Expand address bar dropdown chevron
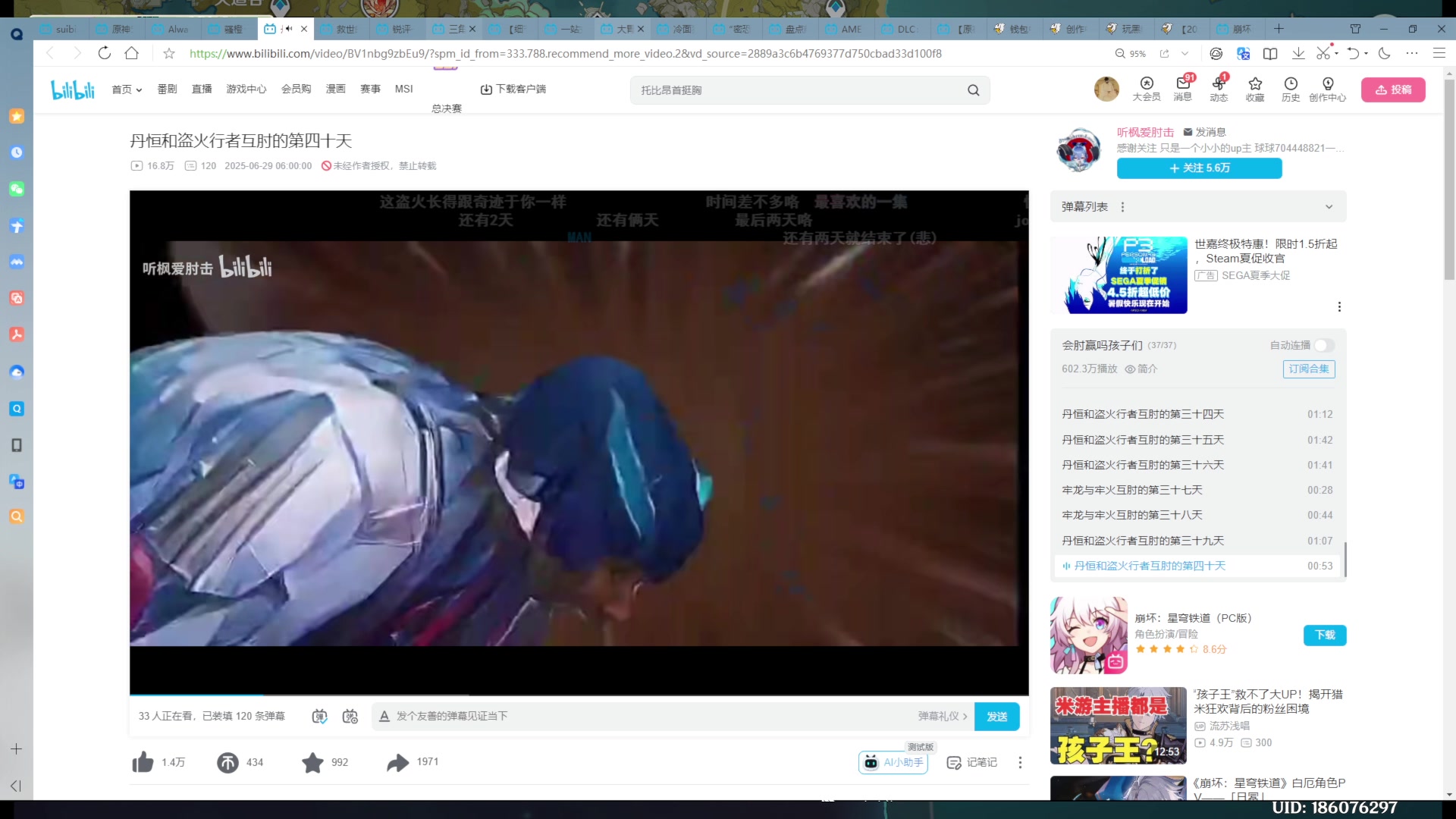1456x819 pixels. click(x=1185, y=53)
